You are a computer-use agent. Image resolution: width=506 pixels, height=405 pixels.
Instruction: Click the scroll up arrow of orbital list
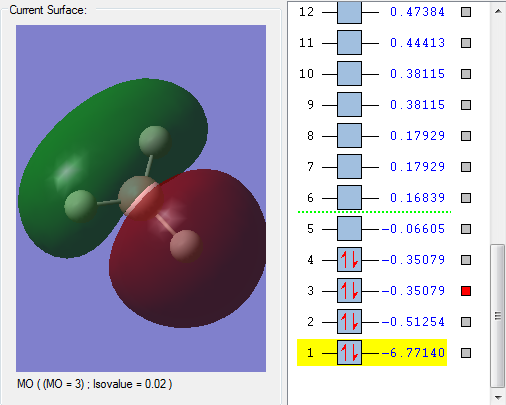[498, 11]
